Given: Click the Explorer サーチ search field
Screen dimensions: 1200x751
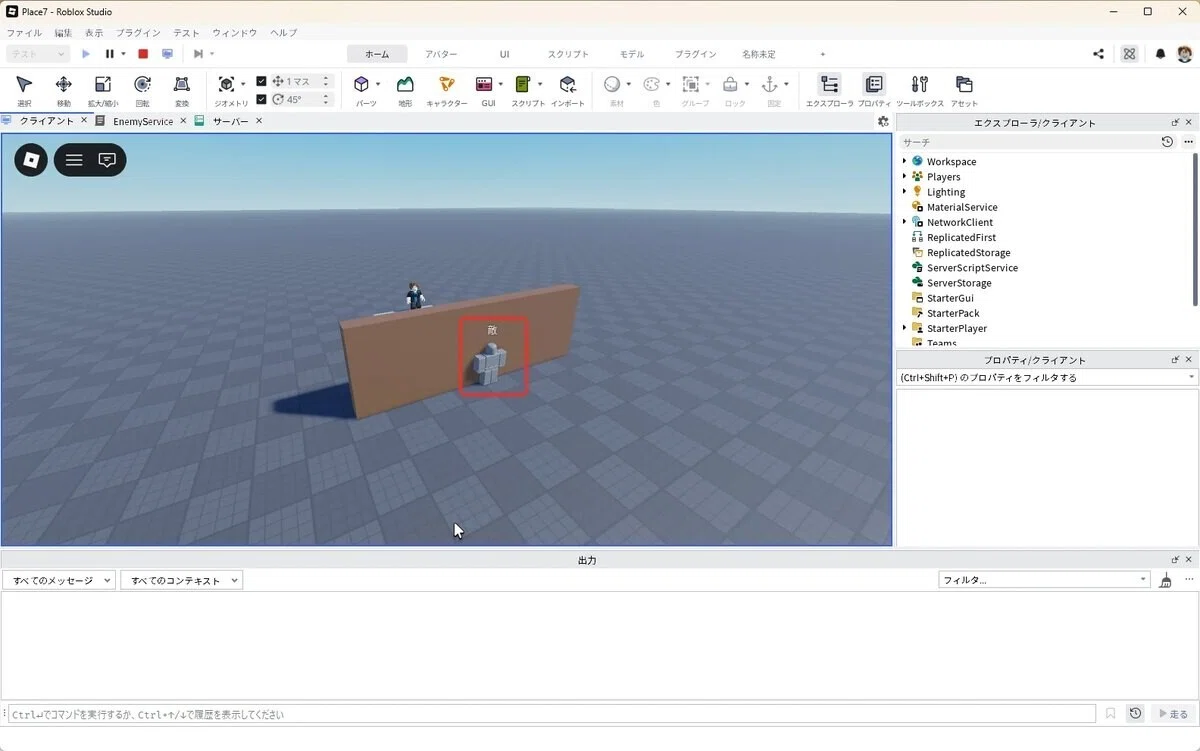Looking at the screenshot, I should click(1028, 142).
